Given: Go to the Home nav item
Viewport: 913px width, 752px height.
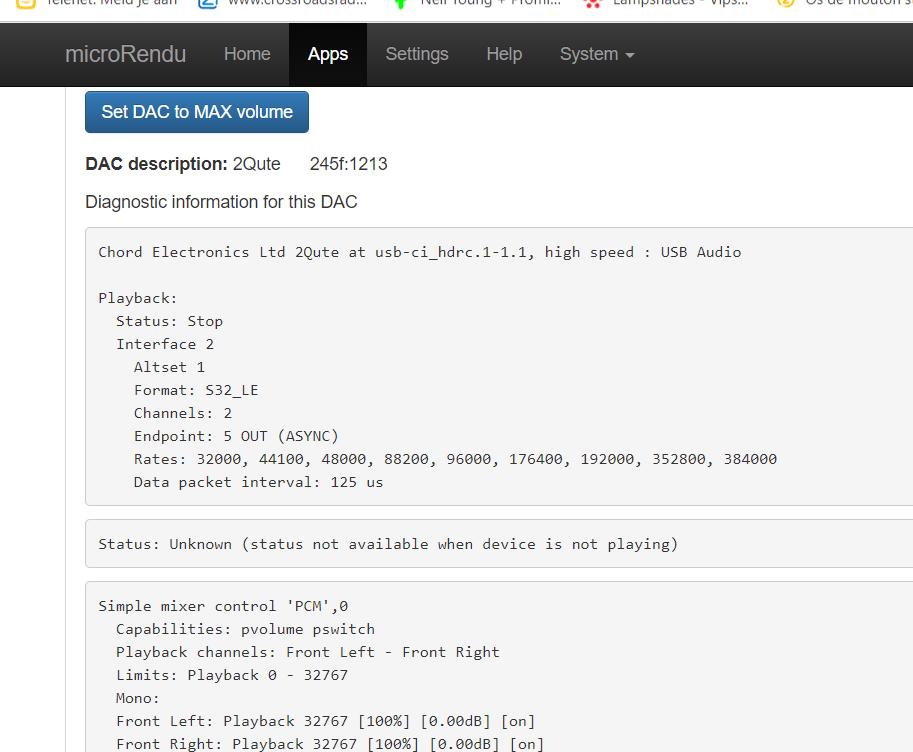Looking at the screenshot, I should [x=247, y=54].
